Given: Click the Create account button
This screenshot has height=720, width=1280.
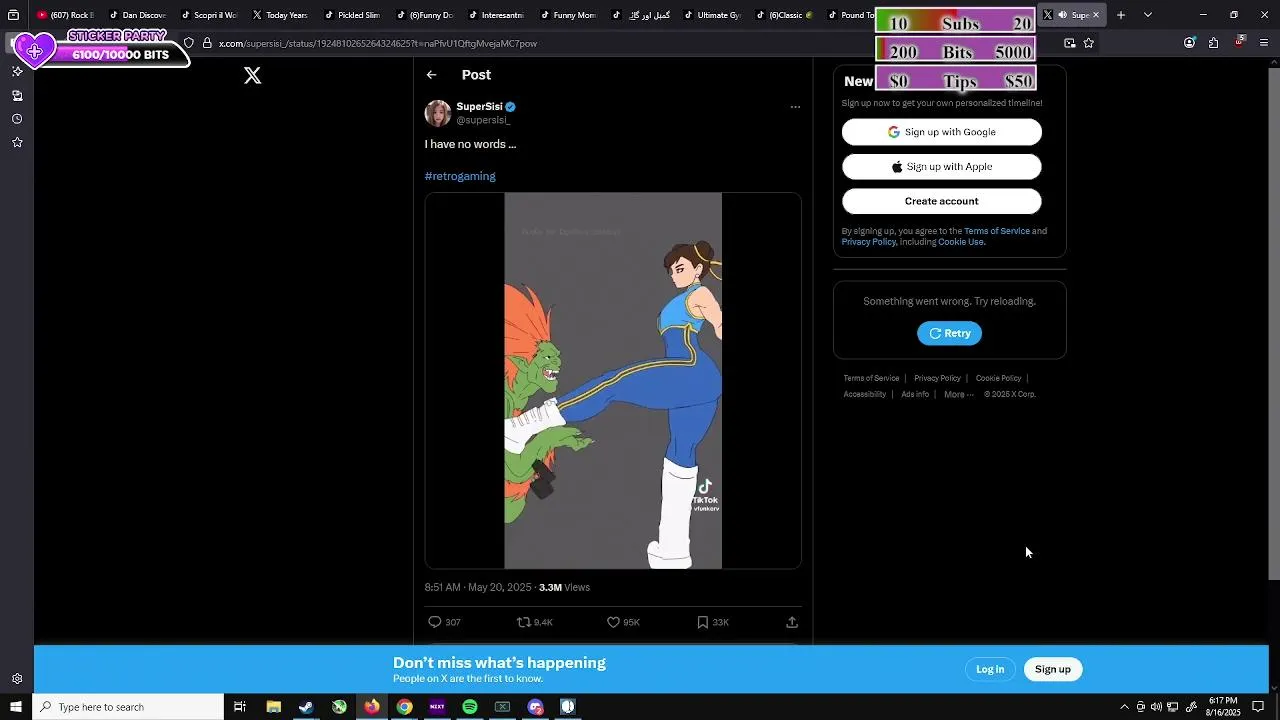Looking at the screenshot, I should click(x=941, y=201).
